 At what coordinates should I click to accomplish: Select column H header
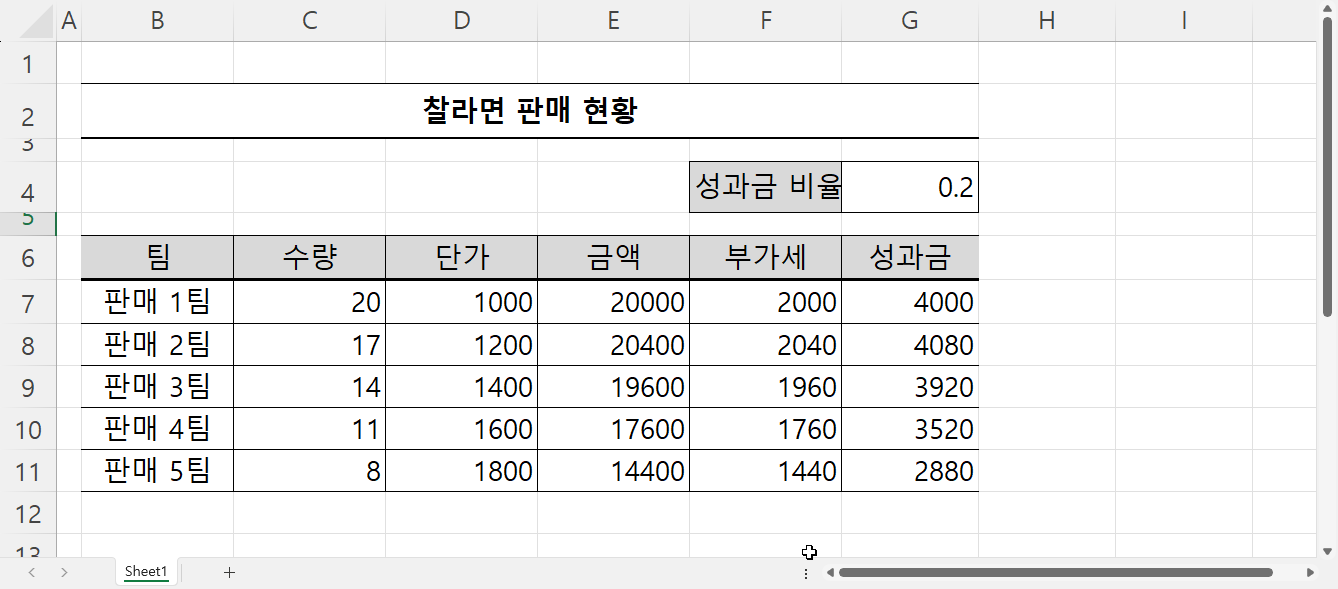[x=1047, y=21]
